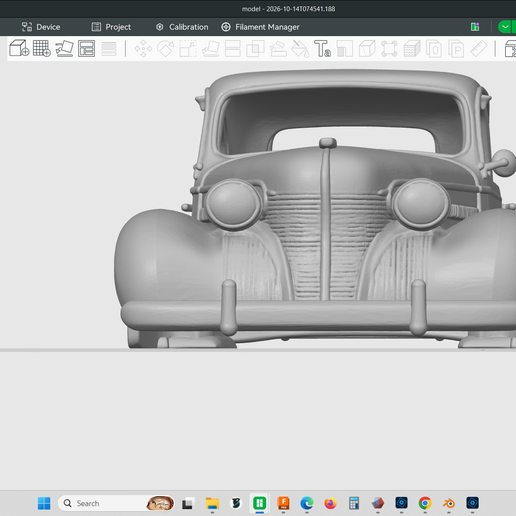Select the Text shape tool
The height and width of the screenshot is (516, 516).
322,49
